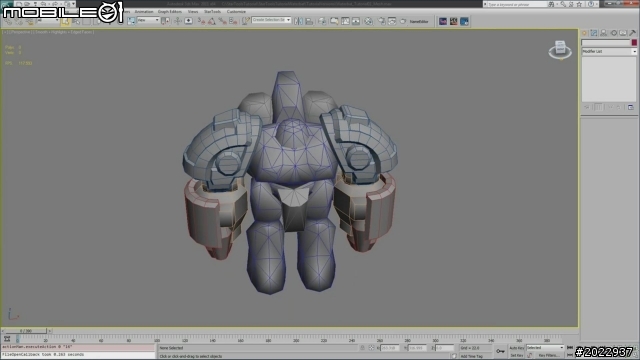Click the viewport Perspective label
The image size is (640, 360).
[x=20, y=32]
